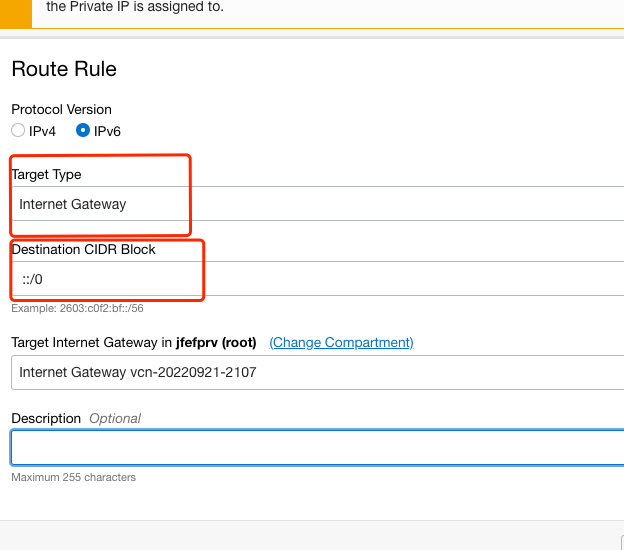The width and height of the screenshot is (624, 550).
Task: Select the IPv4 radio button
Action: [x=18, y=131]
